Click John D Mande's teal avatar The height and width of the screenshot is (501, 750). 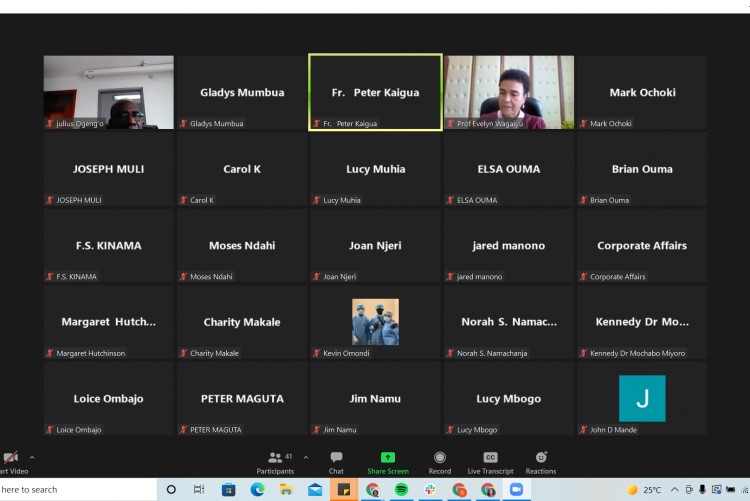coord(642,398)
